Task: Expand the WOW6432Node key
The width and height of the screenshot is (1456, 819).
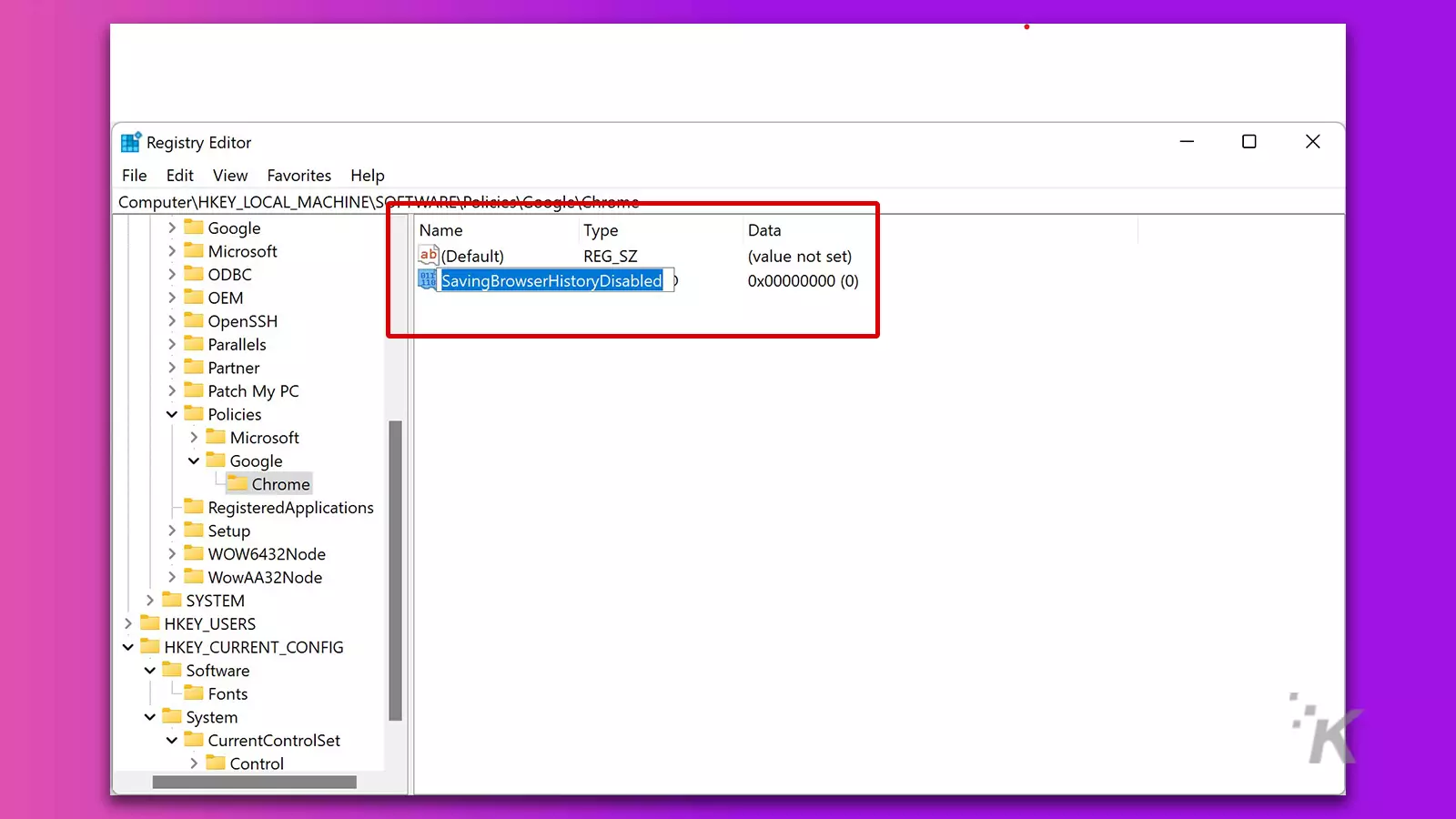Action: 172,554
